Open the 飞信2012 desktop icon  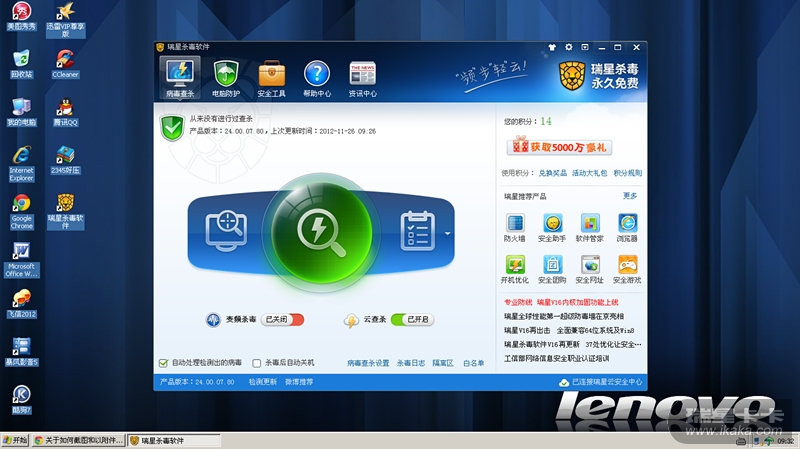tap(21, 304)
